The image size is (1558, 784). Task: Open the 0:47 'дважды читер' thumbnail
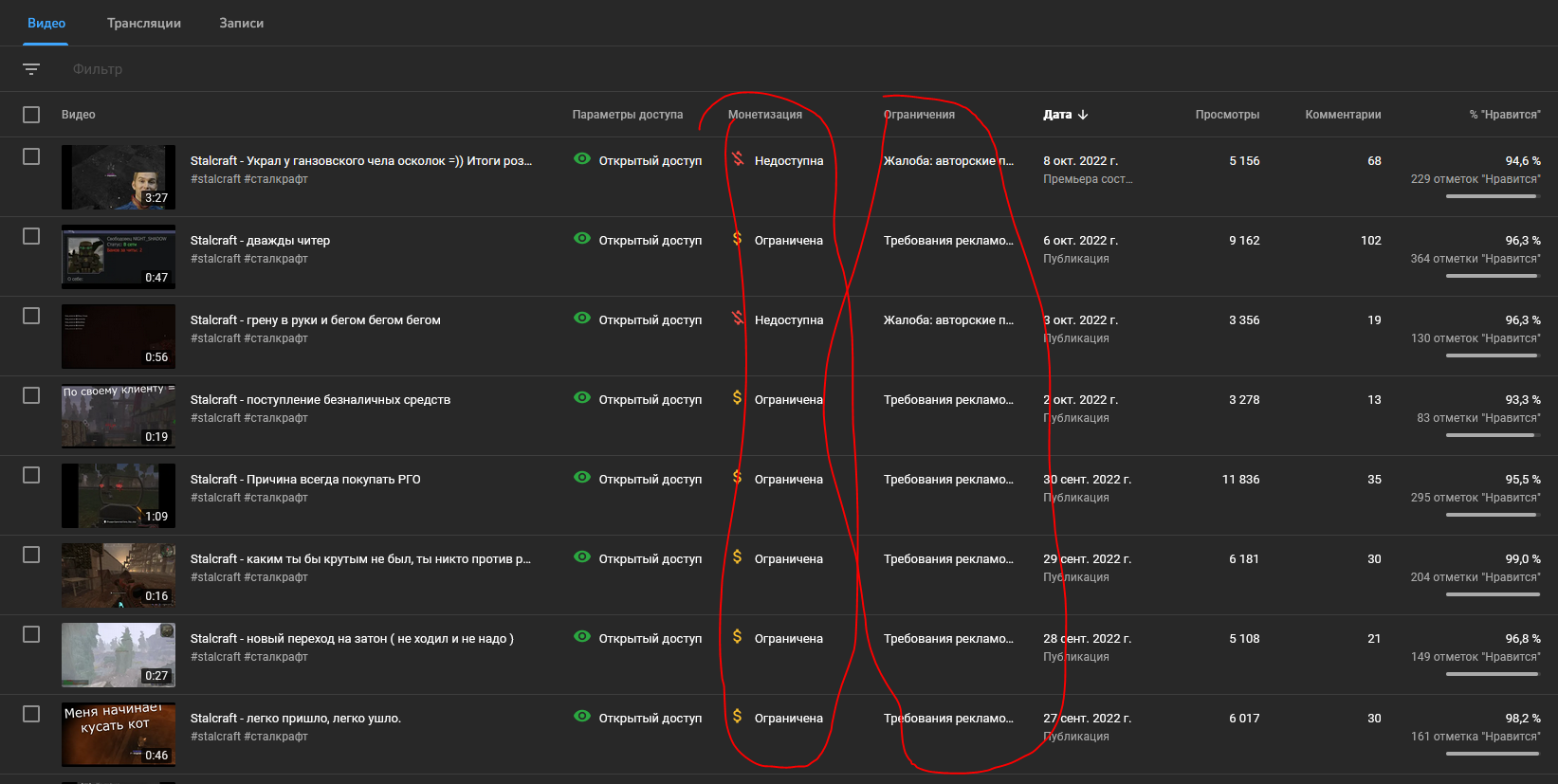pyautogui.click(x=119, y=257)
